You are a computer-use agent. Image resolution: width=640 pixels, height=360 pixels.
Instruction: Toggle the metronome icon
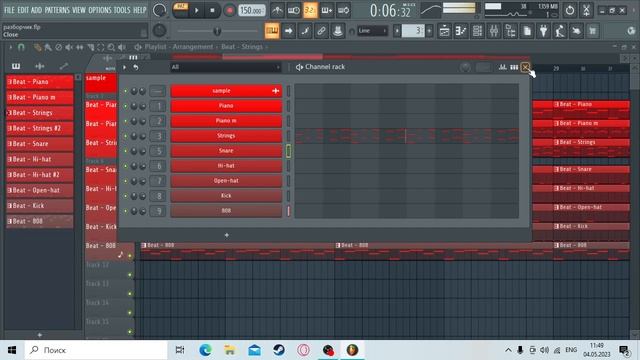pos(277,10)
